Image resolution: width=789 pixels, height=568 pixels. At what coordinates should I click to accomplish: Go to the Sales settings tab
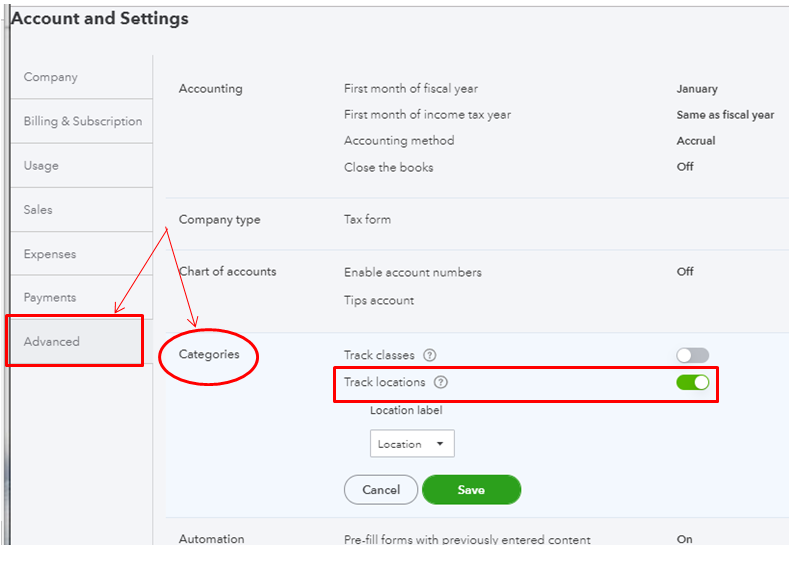coord(38,209)
